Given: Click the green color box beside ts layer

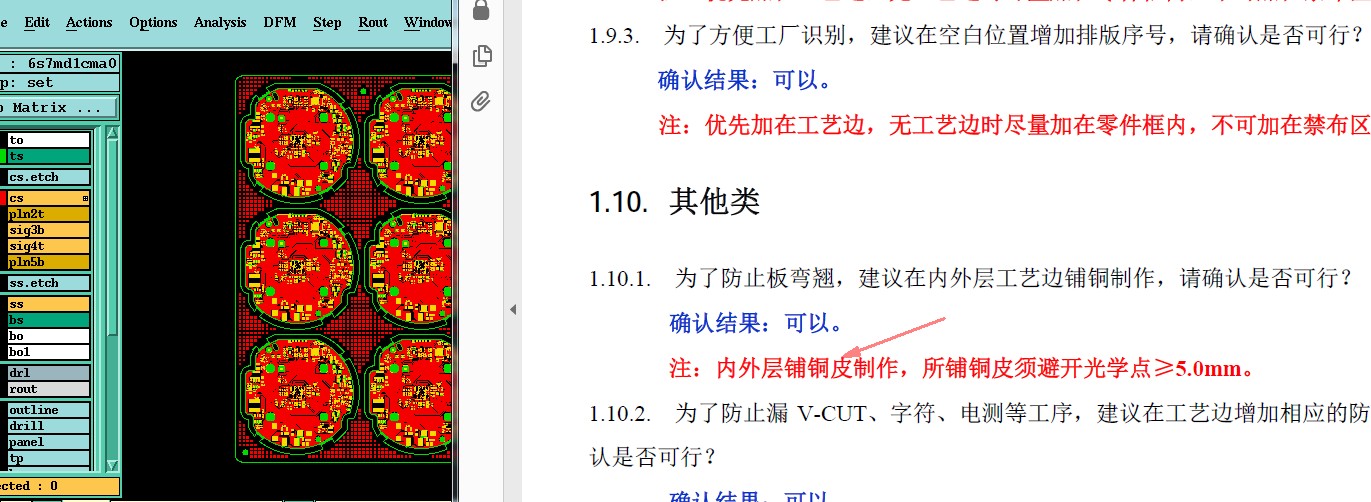Looking at the screenshot, I should (3, 156).
